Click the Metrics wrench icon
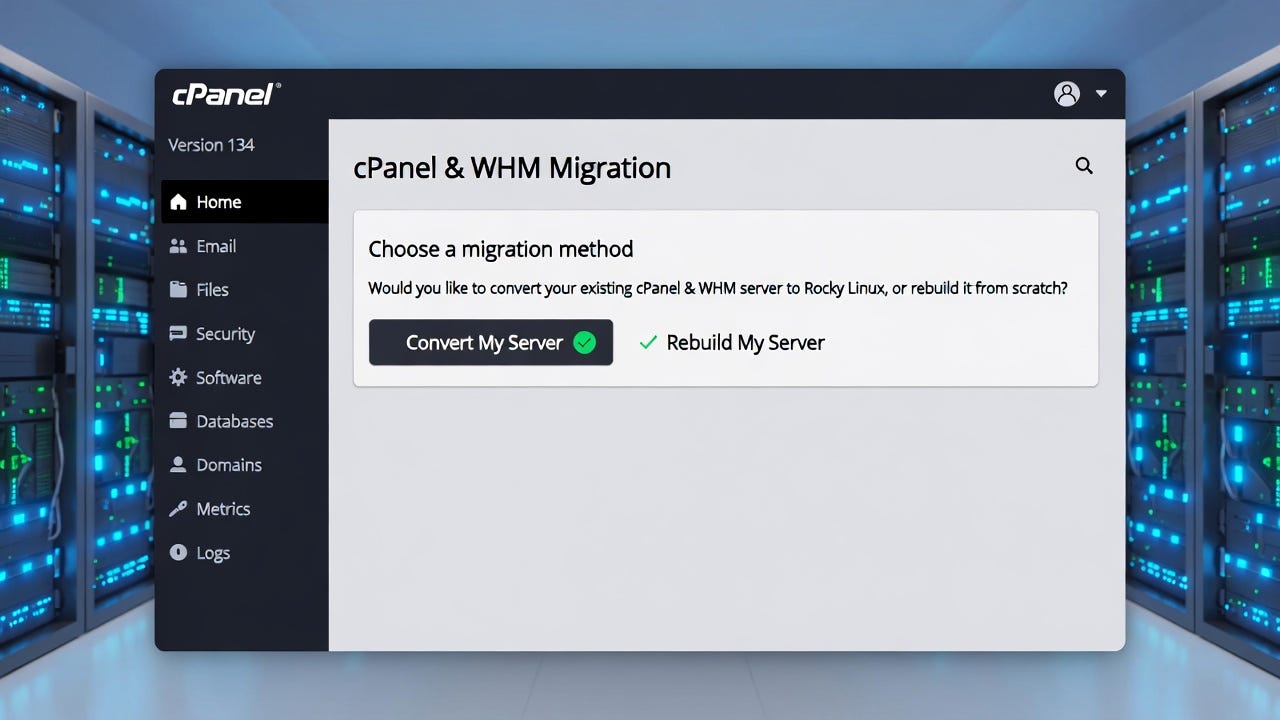1280x720 pixels. pos(178,509)
